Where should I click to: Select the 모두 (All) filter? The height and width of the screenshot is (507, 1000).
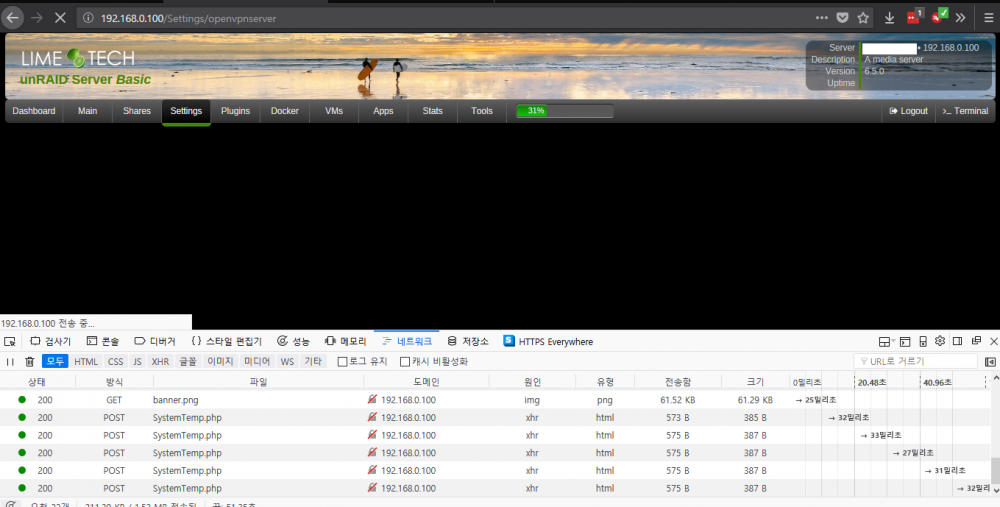55,361
